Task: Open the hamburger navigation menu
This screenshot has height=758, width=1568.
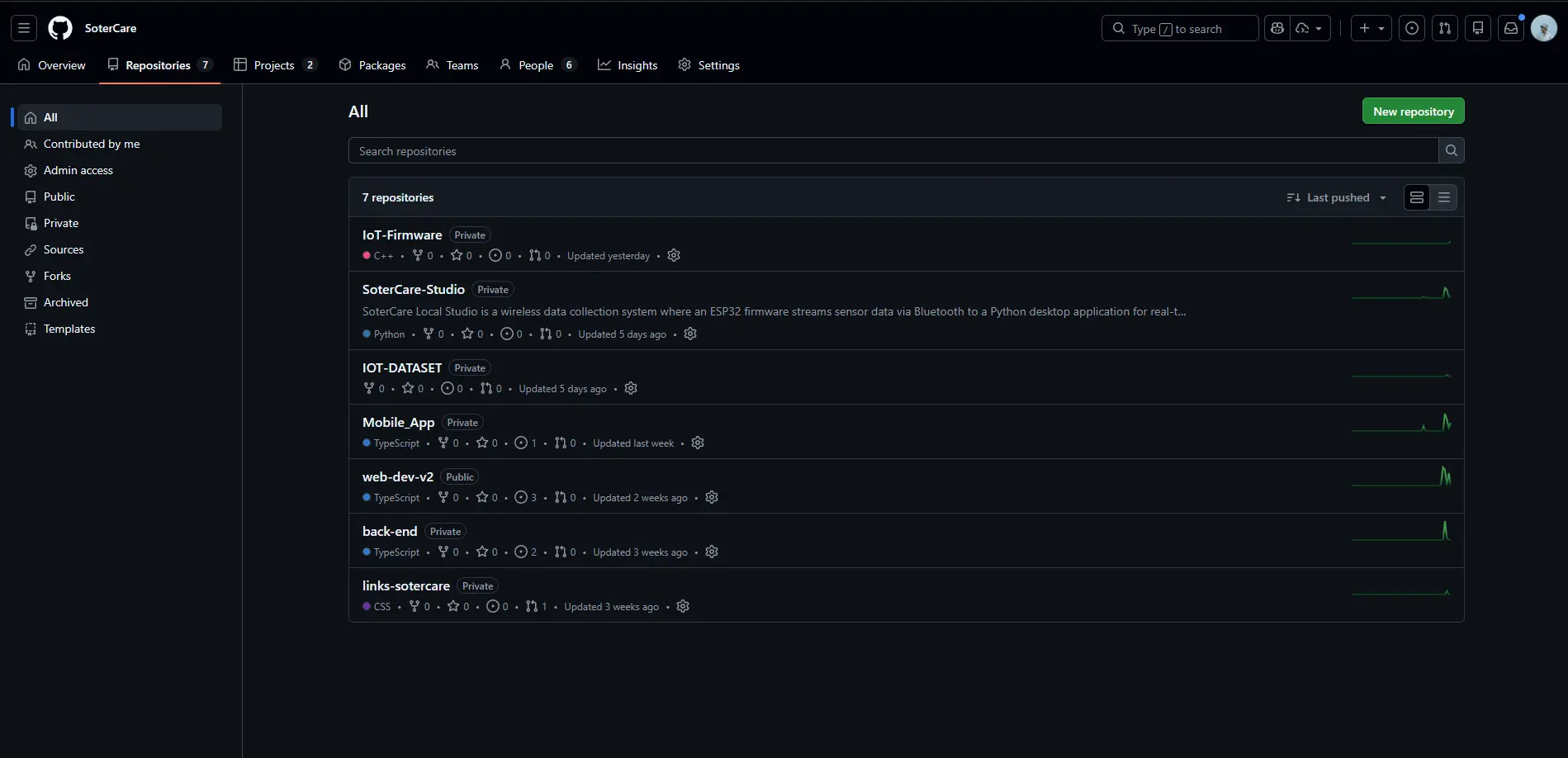Action: click(x=24, y=28)
